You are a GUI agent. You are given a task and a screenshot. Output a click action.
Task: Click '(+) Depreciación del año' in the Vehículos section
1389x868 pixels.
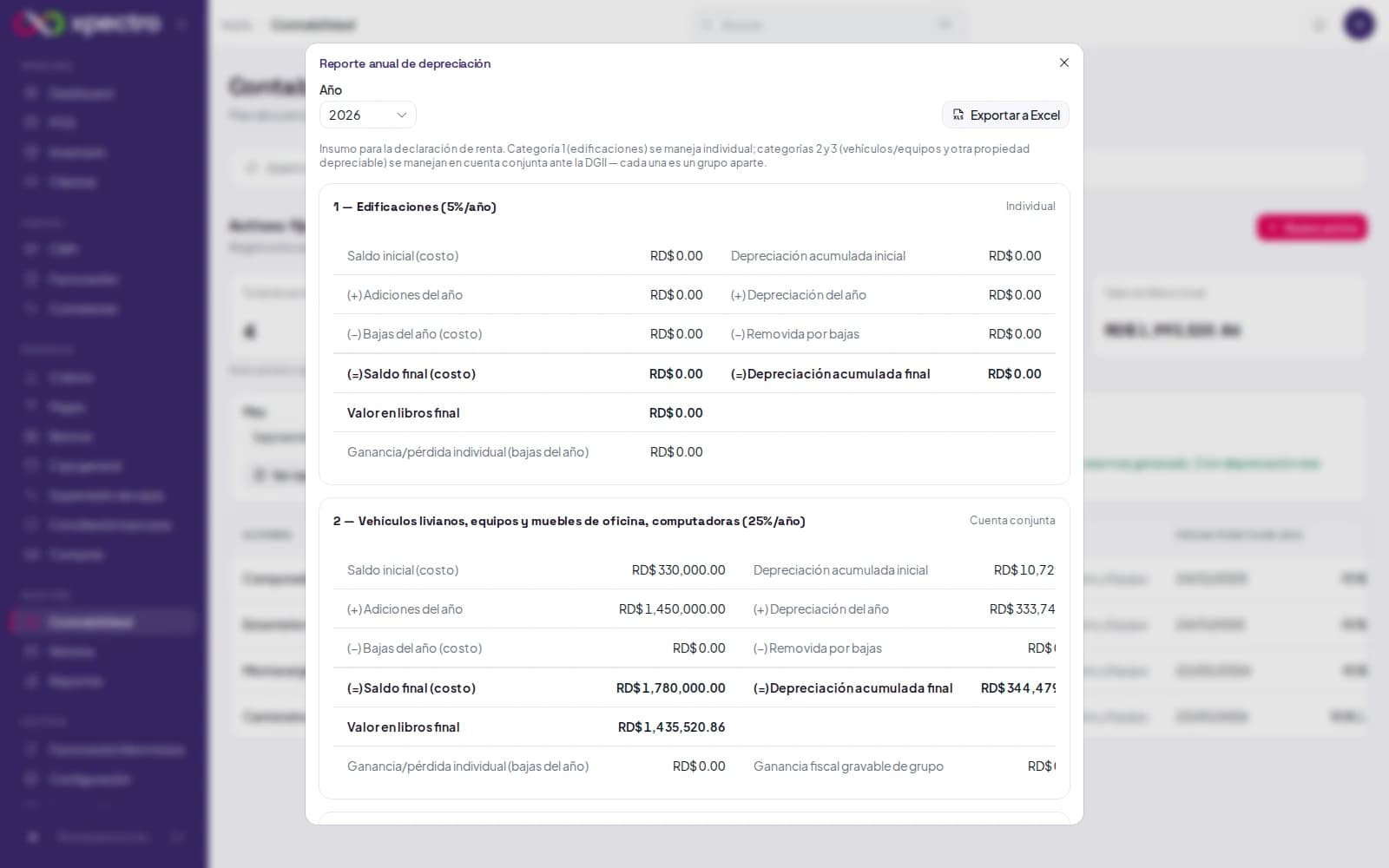821,609
